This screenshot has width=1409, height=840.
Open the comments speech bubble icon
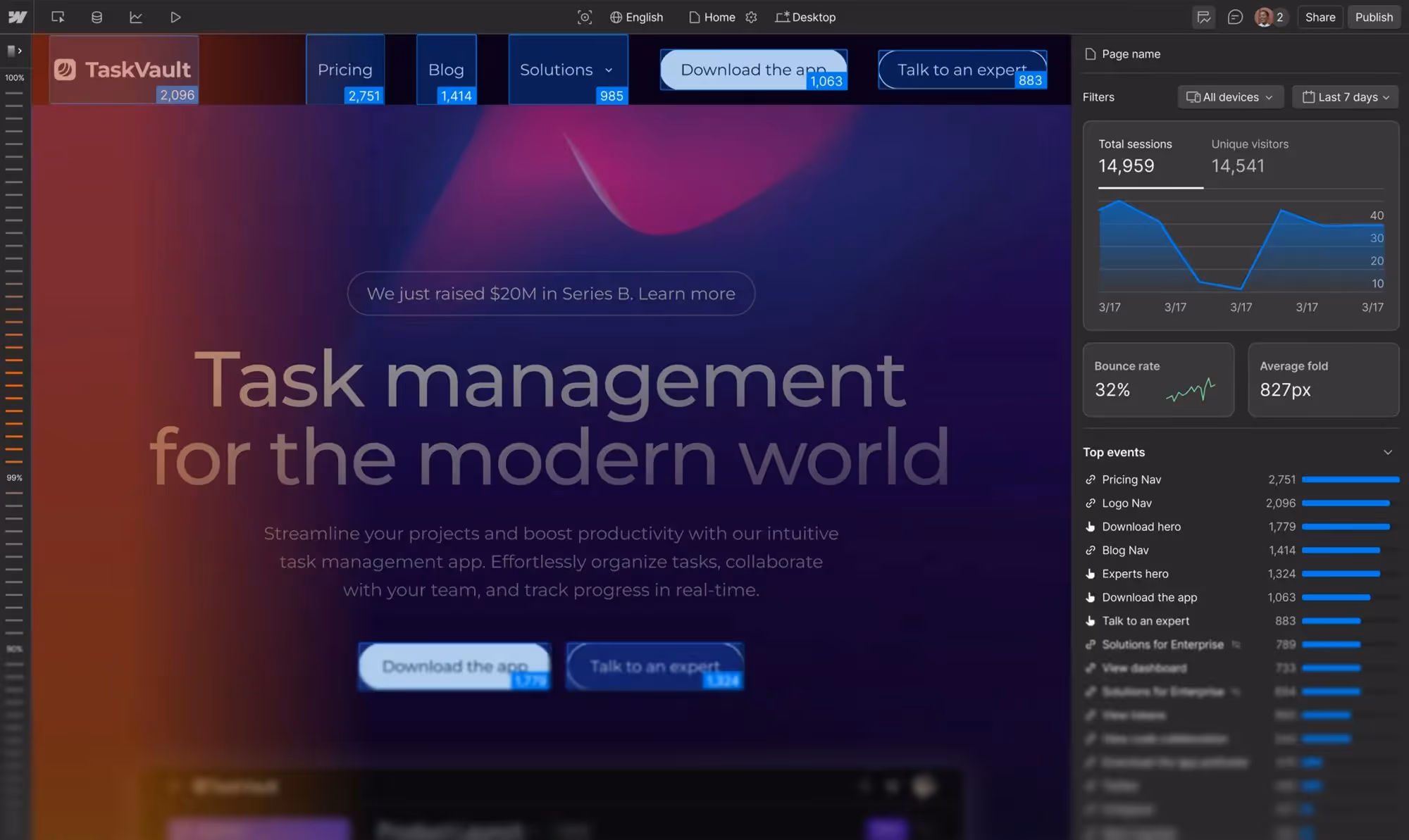(1234, 17)
